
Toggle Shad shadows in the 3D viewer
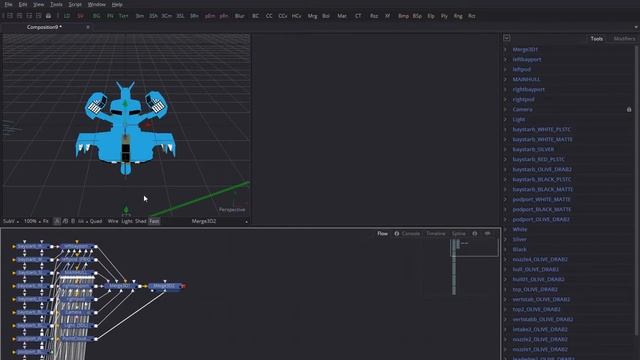pyautogui.click(x=140, y=221)
